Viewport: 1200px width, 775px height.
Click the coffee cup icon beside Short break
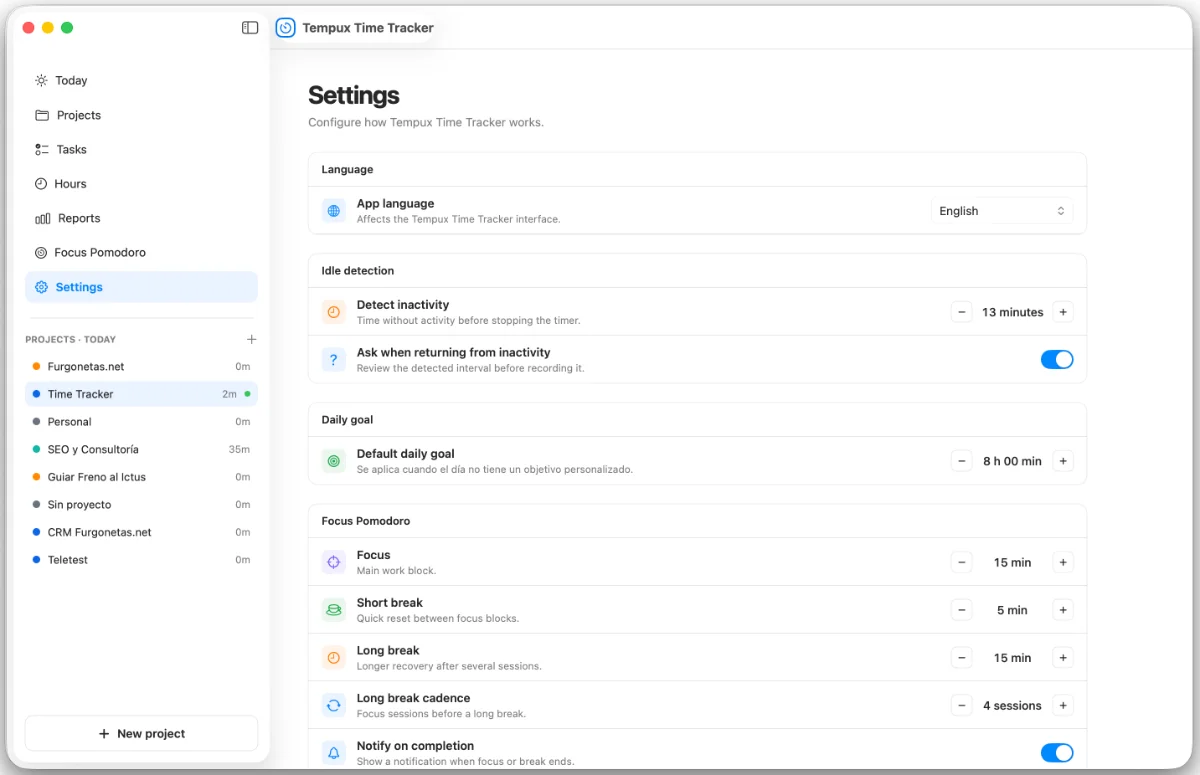click(x=334, y=610)
